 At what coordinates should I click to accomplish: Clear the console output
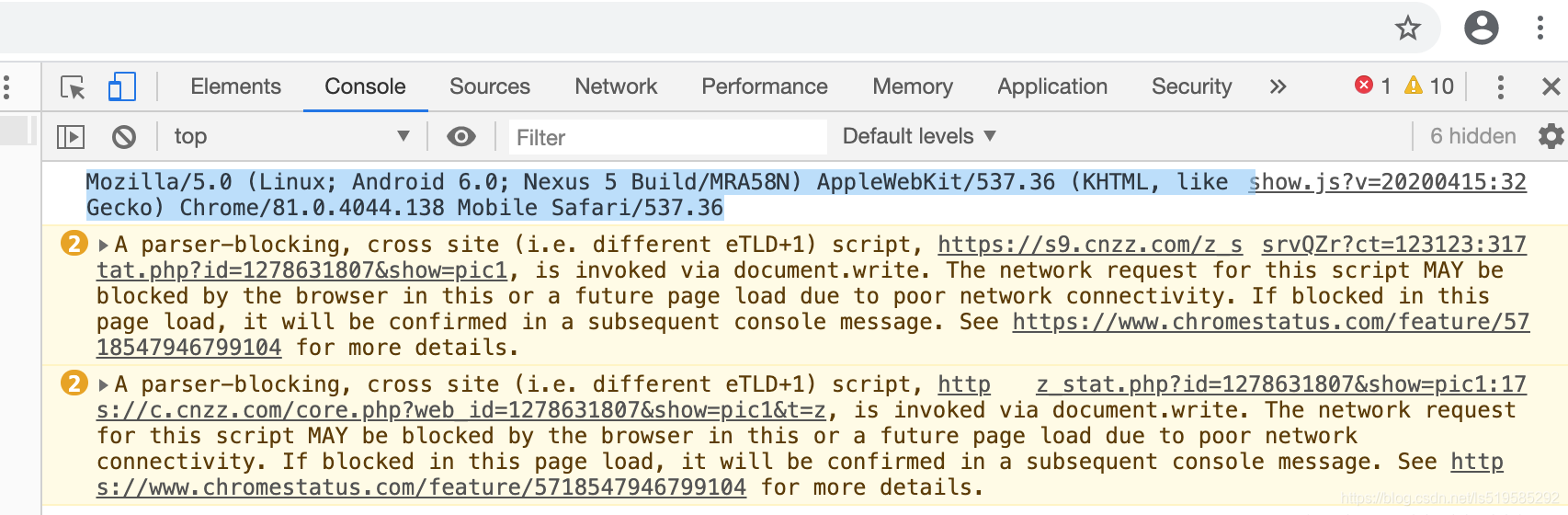(x=124, y=137)
